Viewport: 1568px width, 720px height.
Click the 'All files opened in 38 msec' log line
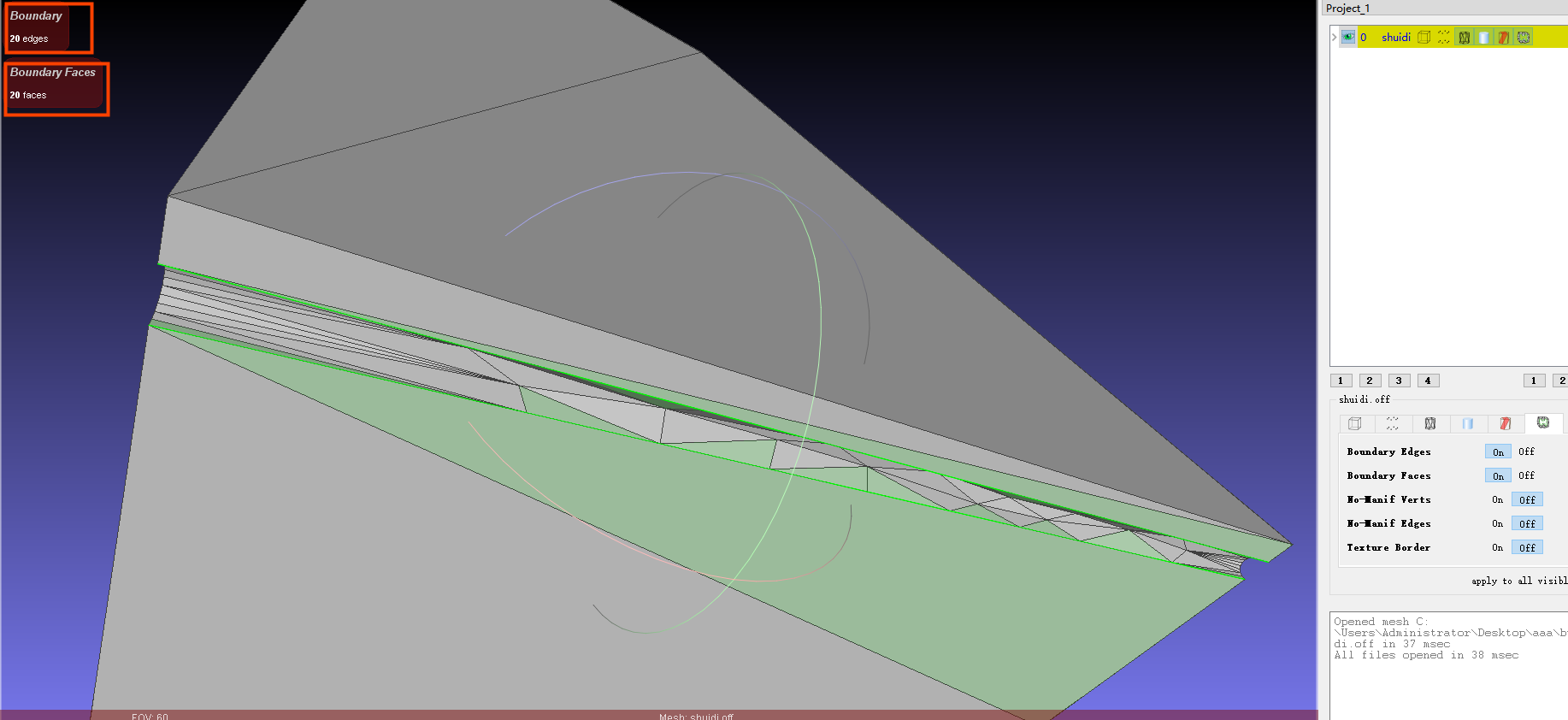click(x=1426, y=655)
